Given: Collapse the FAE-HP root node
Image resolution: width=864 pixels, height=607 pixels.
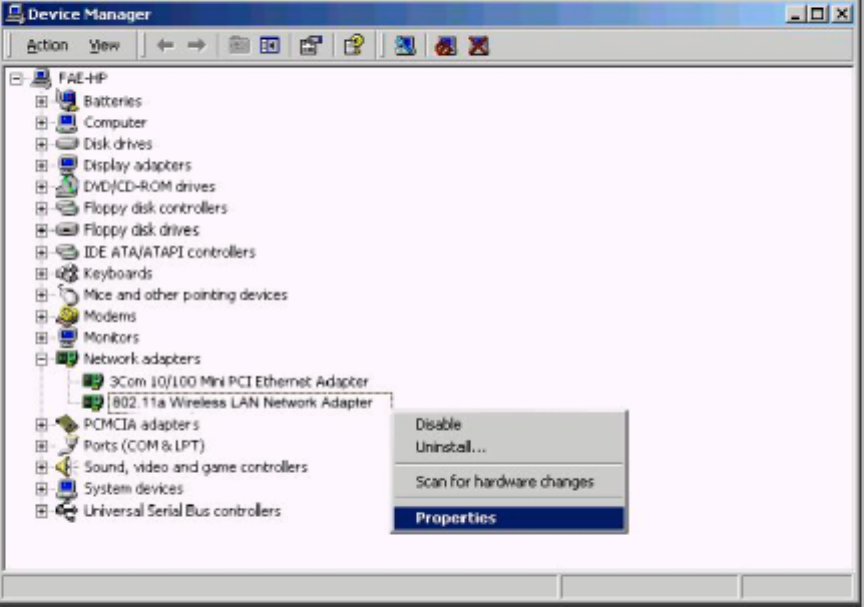Looking at the screenshot, I should (x=17, y=78).
